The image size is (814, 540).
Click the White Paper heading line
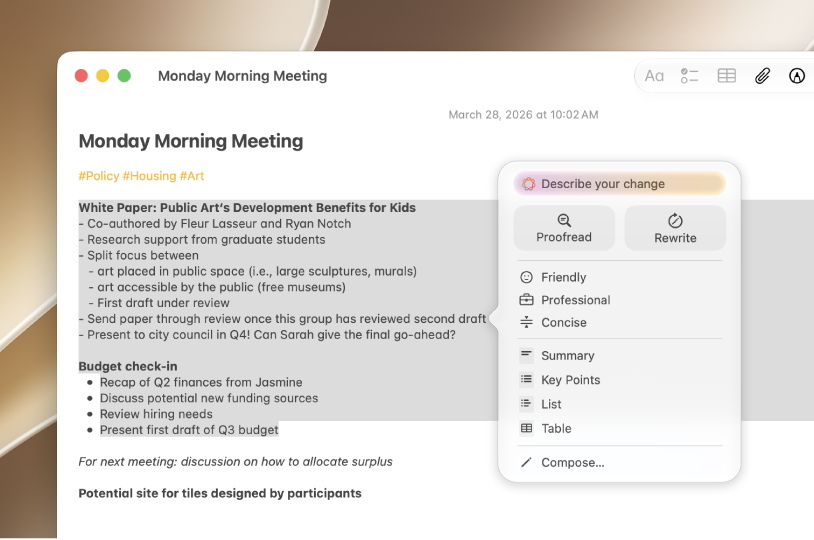(247, 208)
